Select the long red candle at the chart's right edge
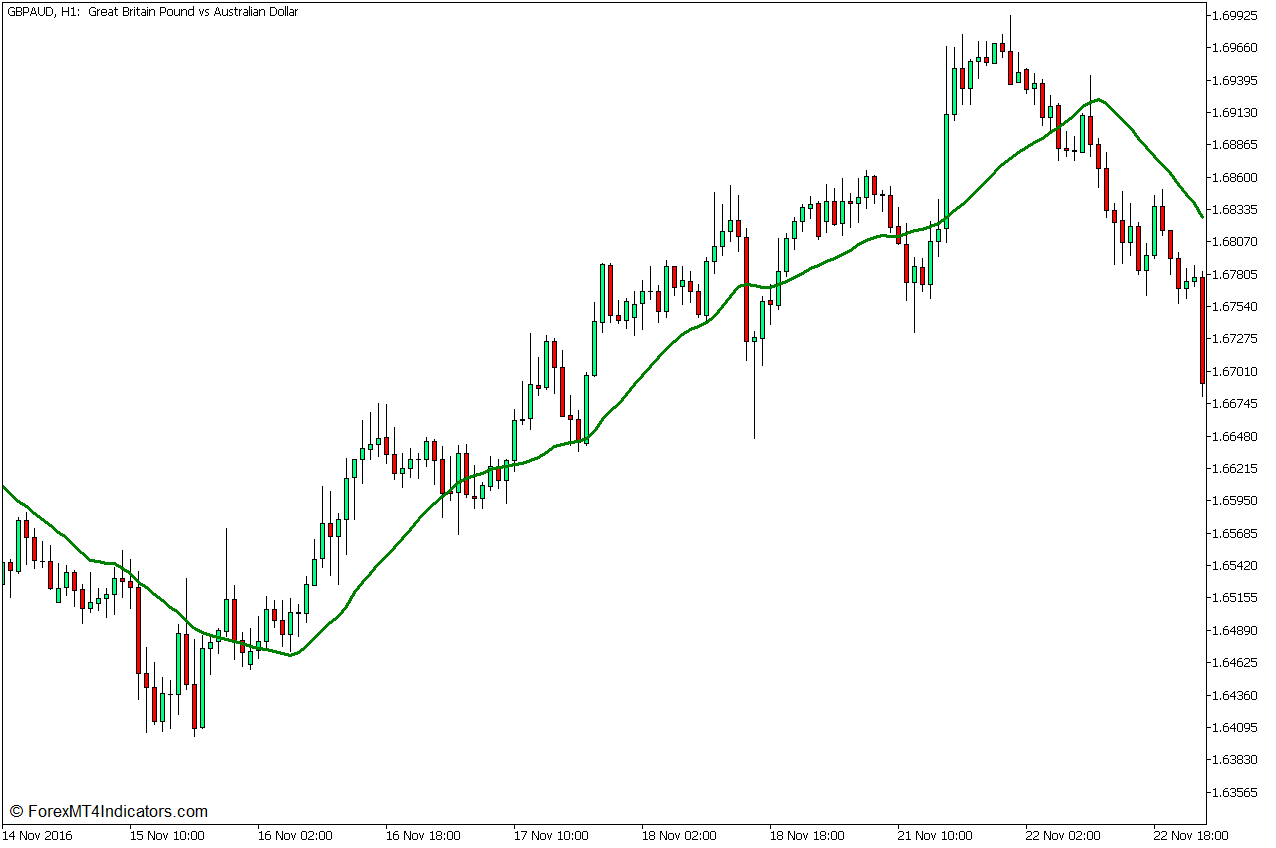The image size is (1276, 848). [1203, 330]
